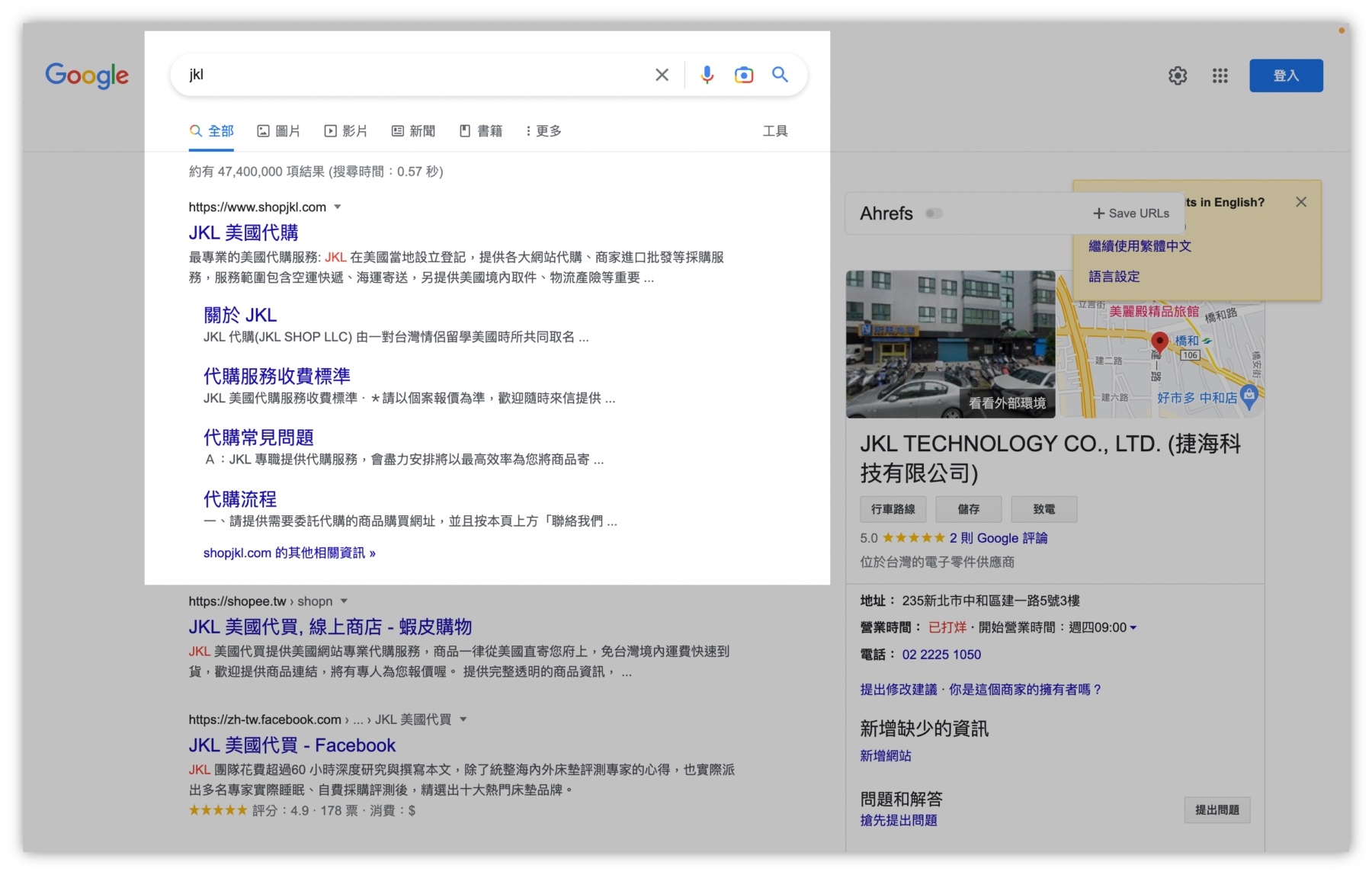Open the Google apps grid
1372x875 pixels.
[x=1220, y=75]
